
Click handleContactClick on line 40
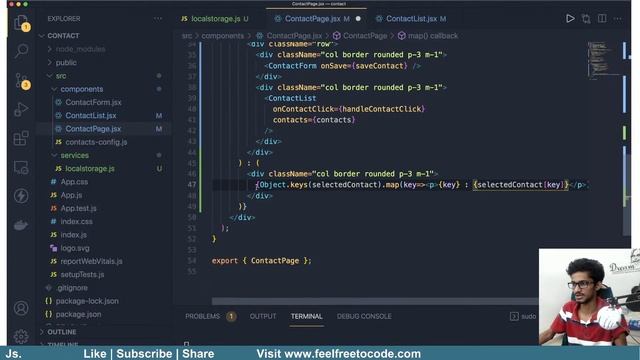(x=382, y=109)
